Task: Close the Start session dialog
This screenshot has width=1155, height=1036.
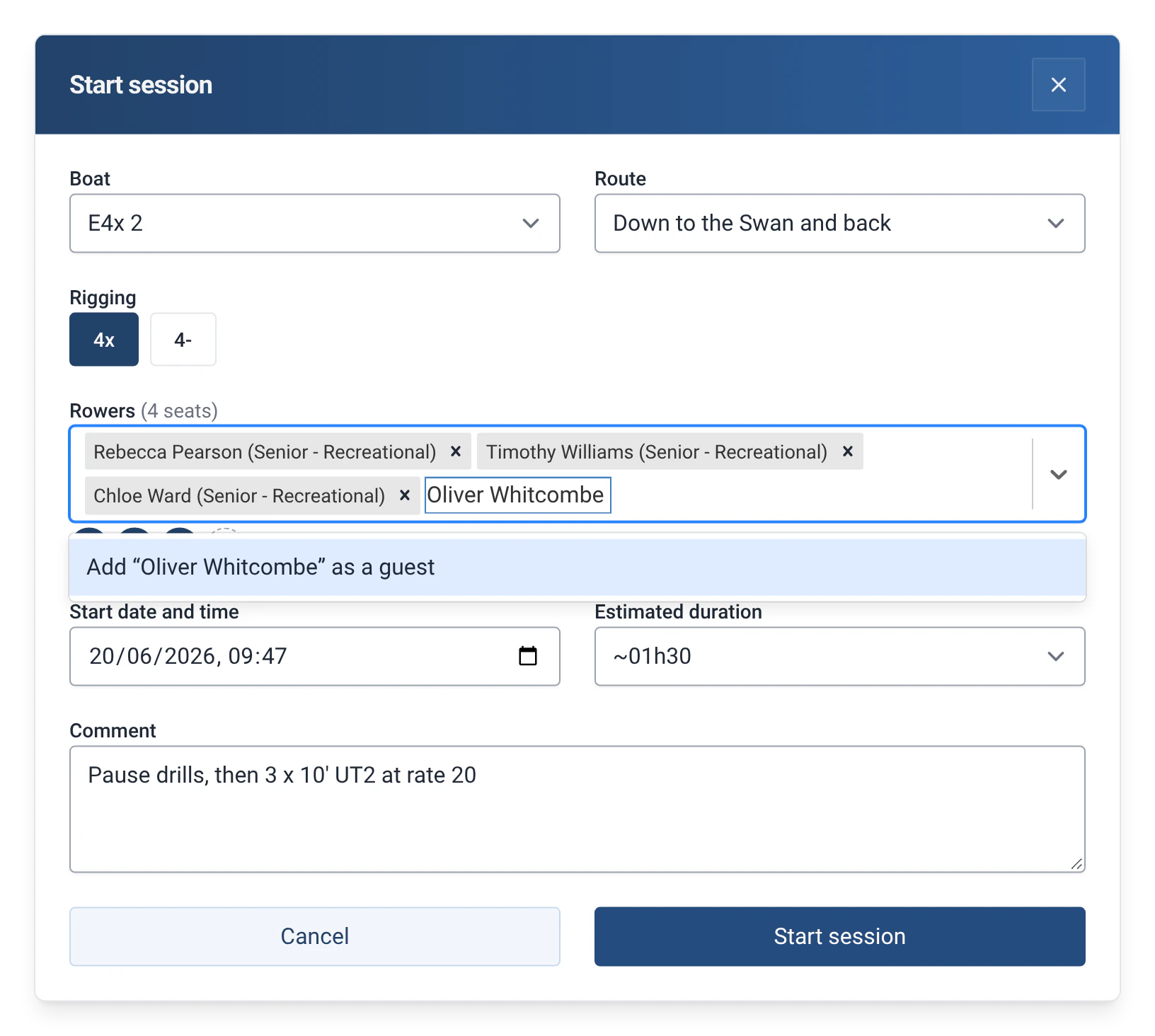Action: pos(1058,85)
